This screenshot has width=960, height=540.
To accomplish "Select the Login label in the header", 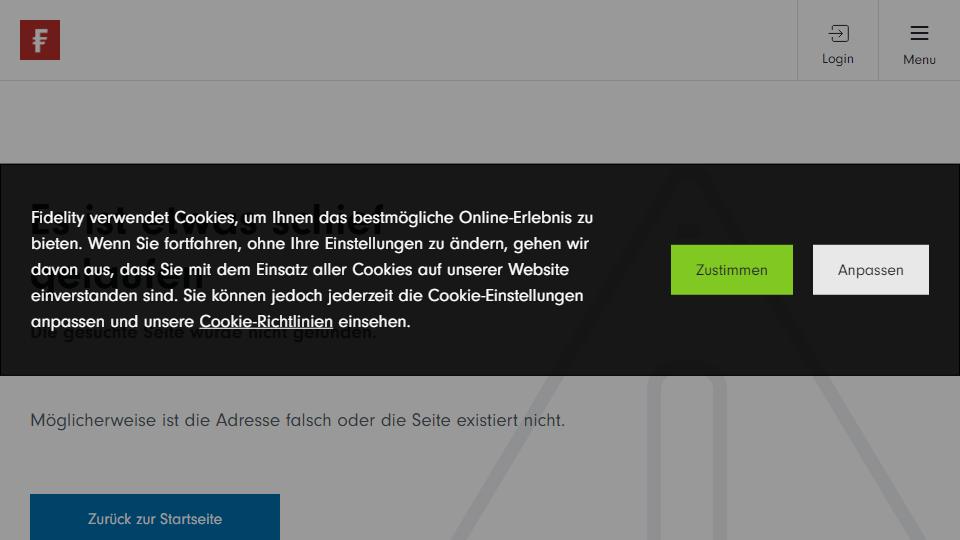I will (838, 59).
